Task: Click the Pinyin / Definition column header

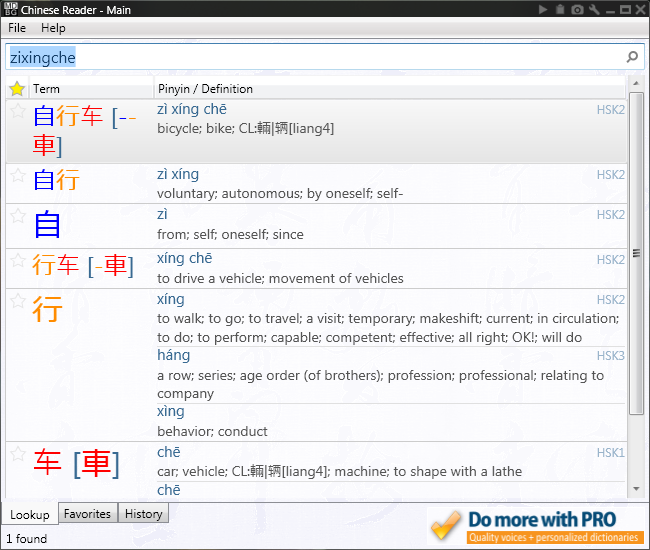Action: [x=390, y=89]
